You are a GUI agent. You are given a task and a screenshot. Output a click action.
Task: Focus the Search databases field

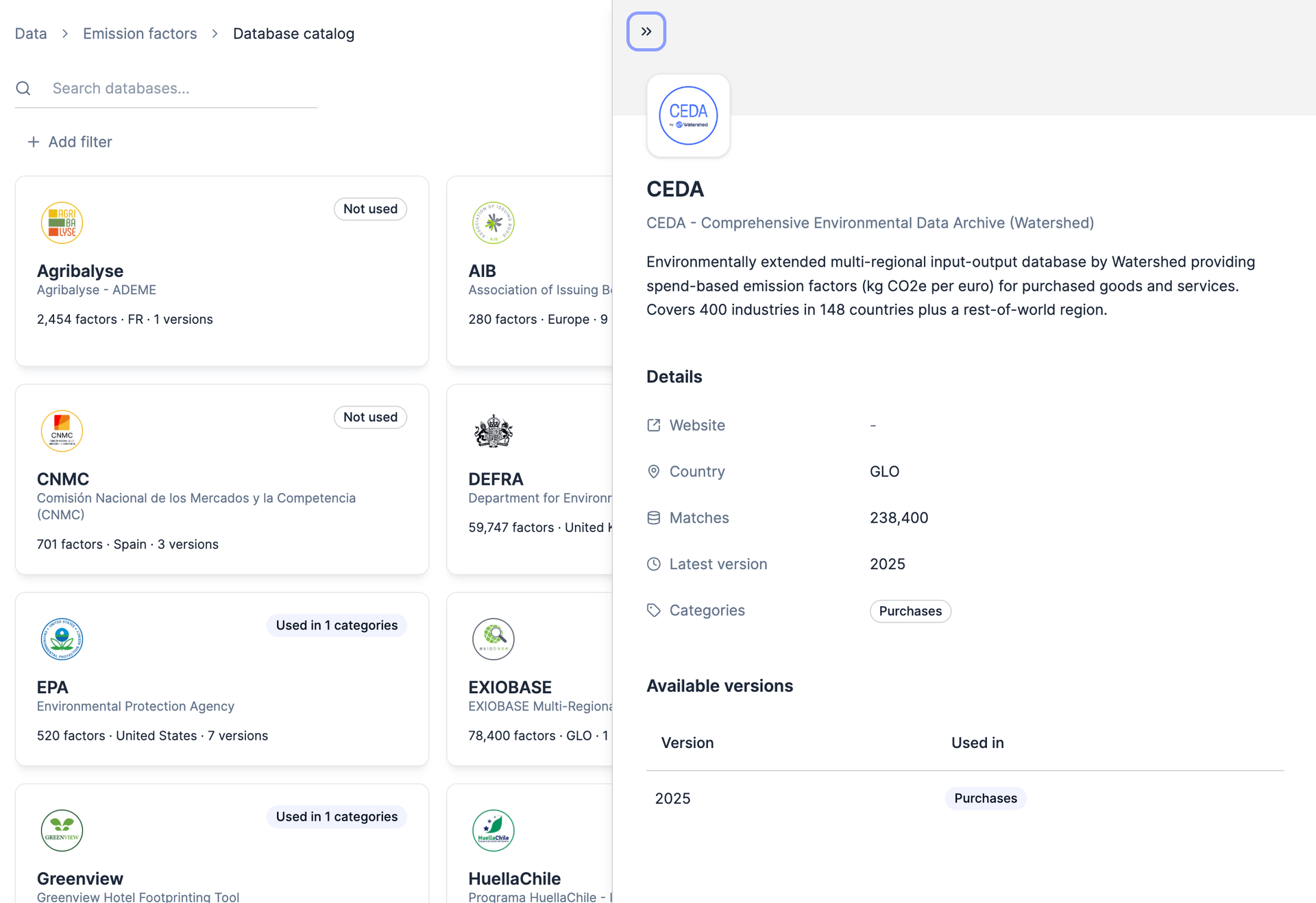[166, 88]
